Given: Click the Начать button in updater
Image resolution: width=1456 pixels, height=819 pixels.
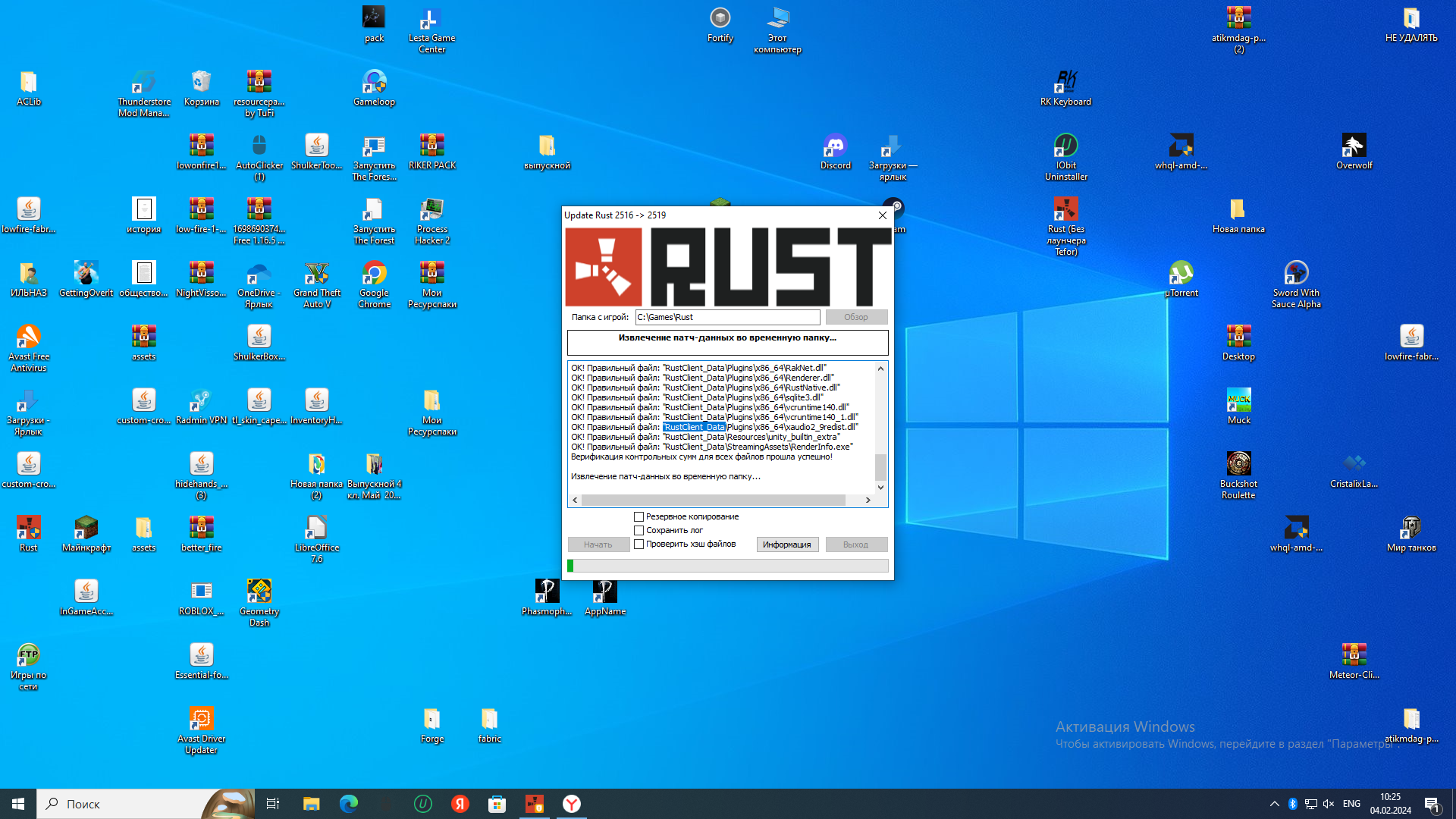Looking at the screenshot, I should pyautogui.click(x=598, y=544).
